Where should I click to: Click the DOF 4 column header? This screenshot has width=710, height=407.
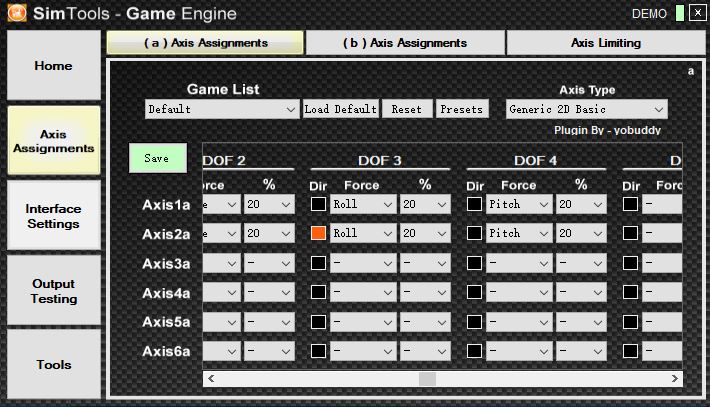coord(535,161)
